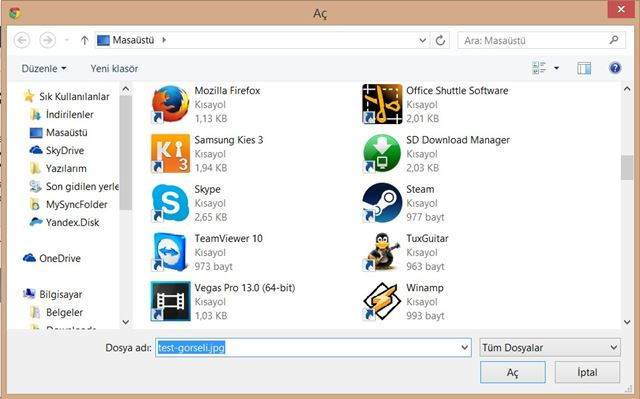Select the Winamp shortcut icon
Screen dimensions: 640x399
pyautogui.click(x=382, y=301)
